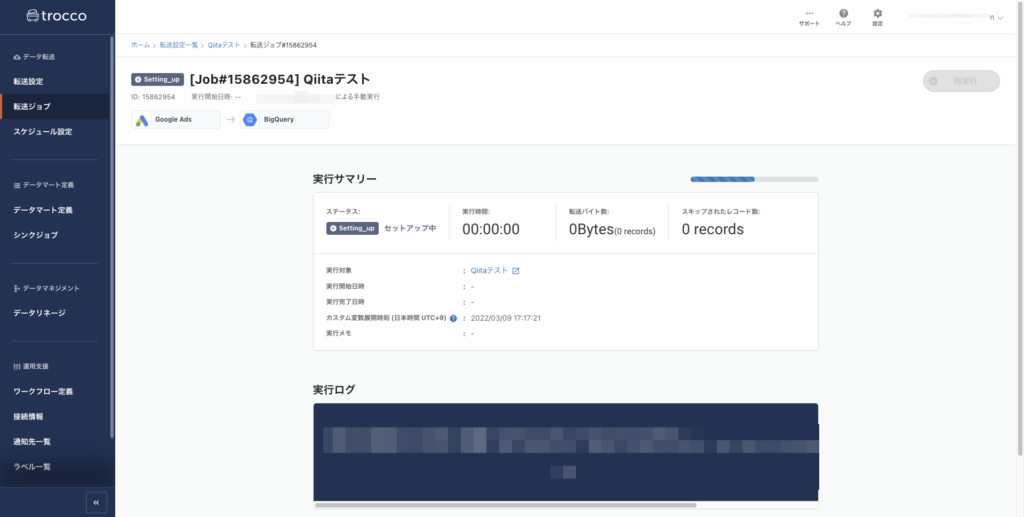This screenshot has height=517, width=1024.
Task: Click the 転送設定一覧 breadcrumb link
Action: (x=179, y=45)
